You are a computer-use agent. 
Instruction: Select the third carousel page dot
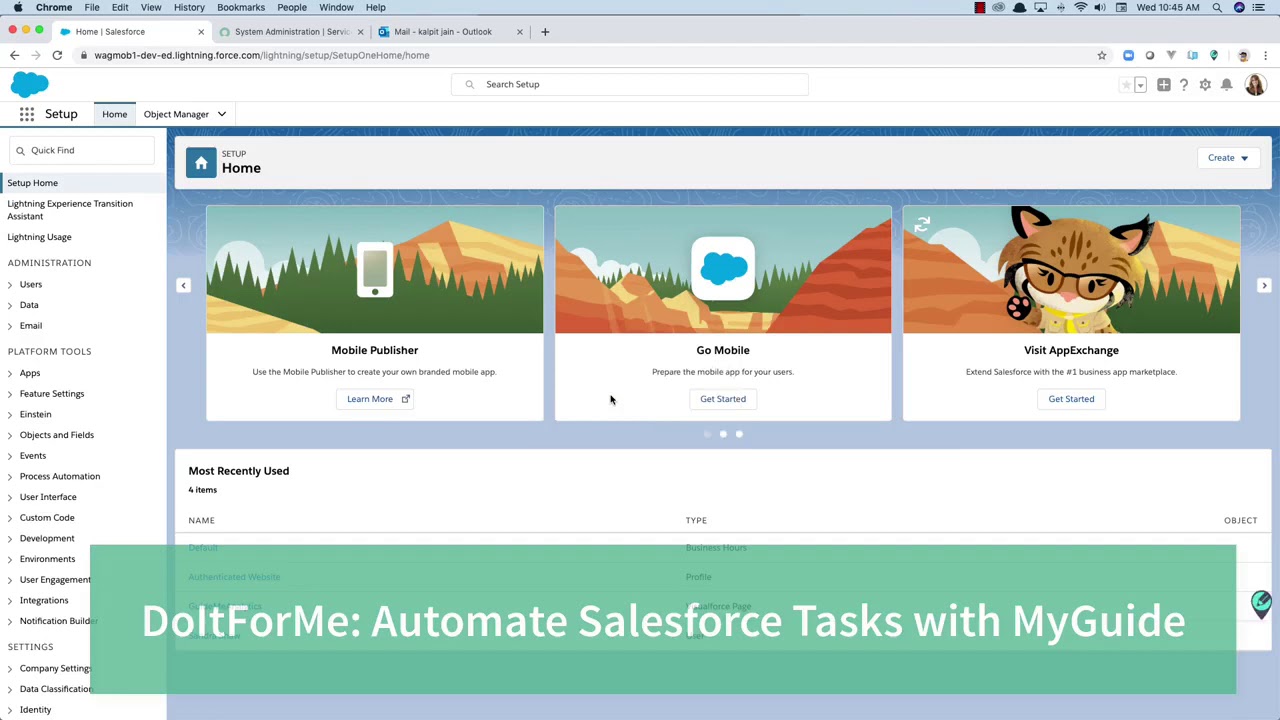coord(739,434)
